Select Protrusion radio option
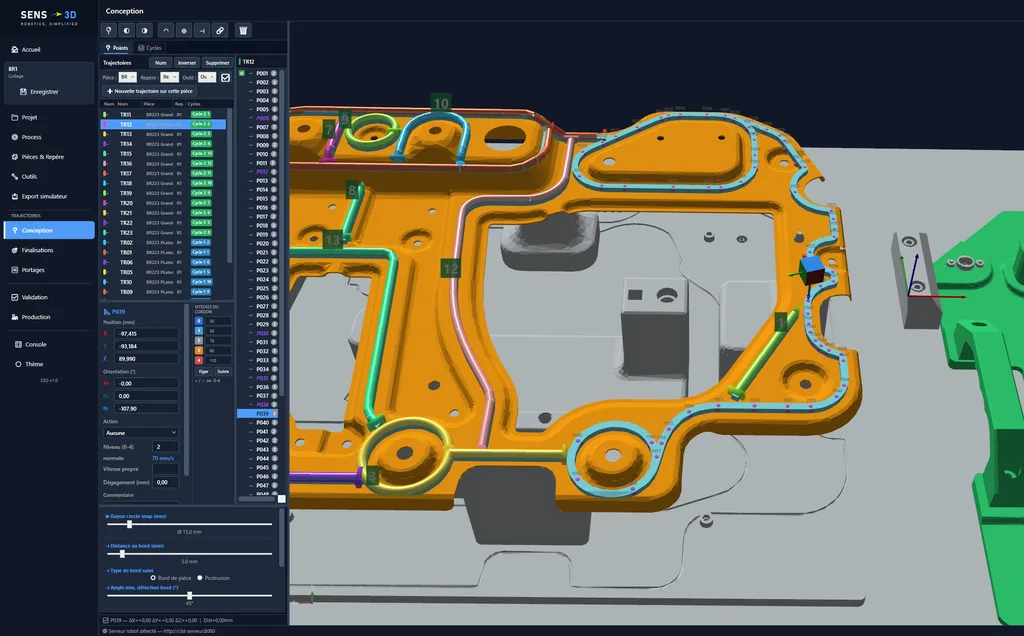 200,578
